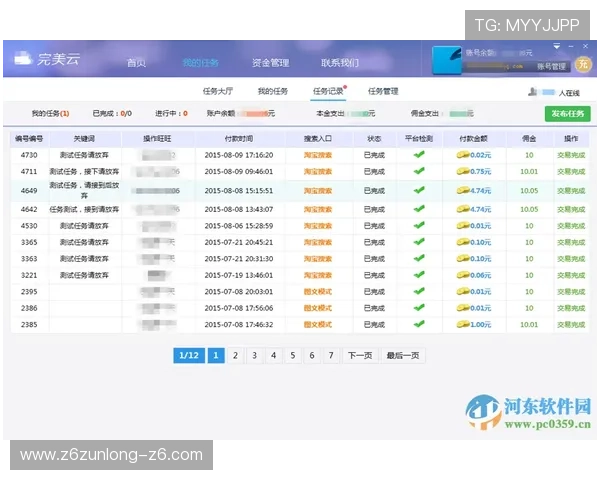600x480 pixels.
Task: Switch to the 任务记录 tab
Action: pyautogui.click(x=328, y=91)
